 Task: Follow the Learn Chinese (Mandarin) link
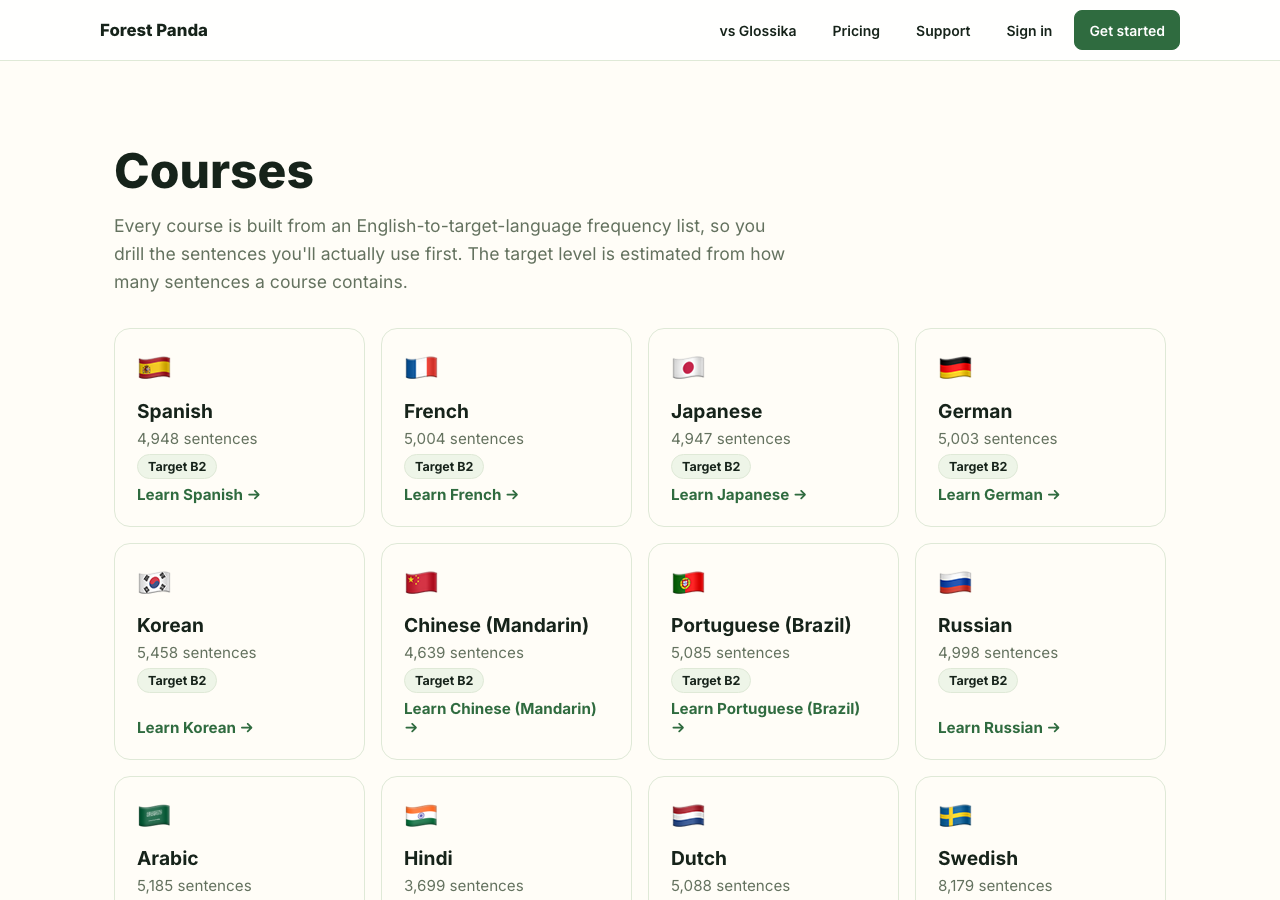(x=500, y=717)
